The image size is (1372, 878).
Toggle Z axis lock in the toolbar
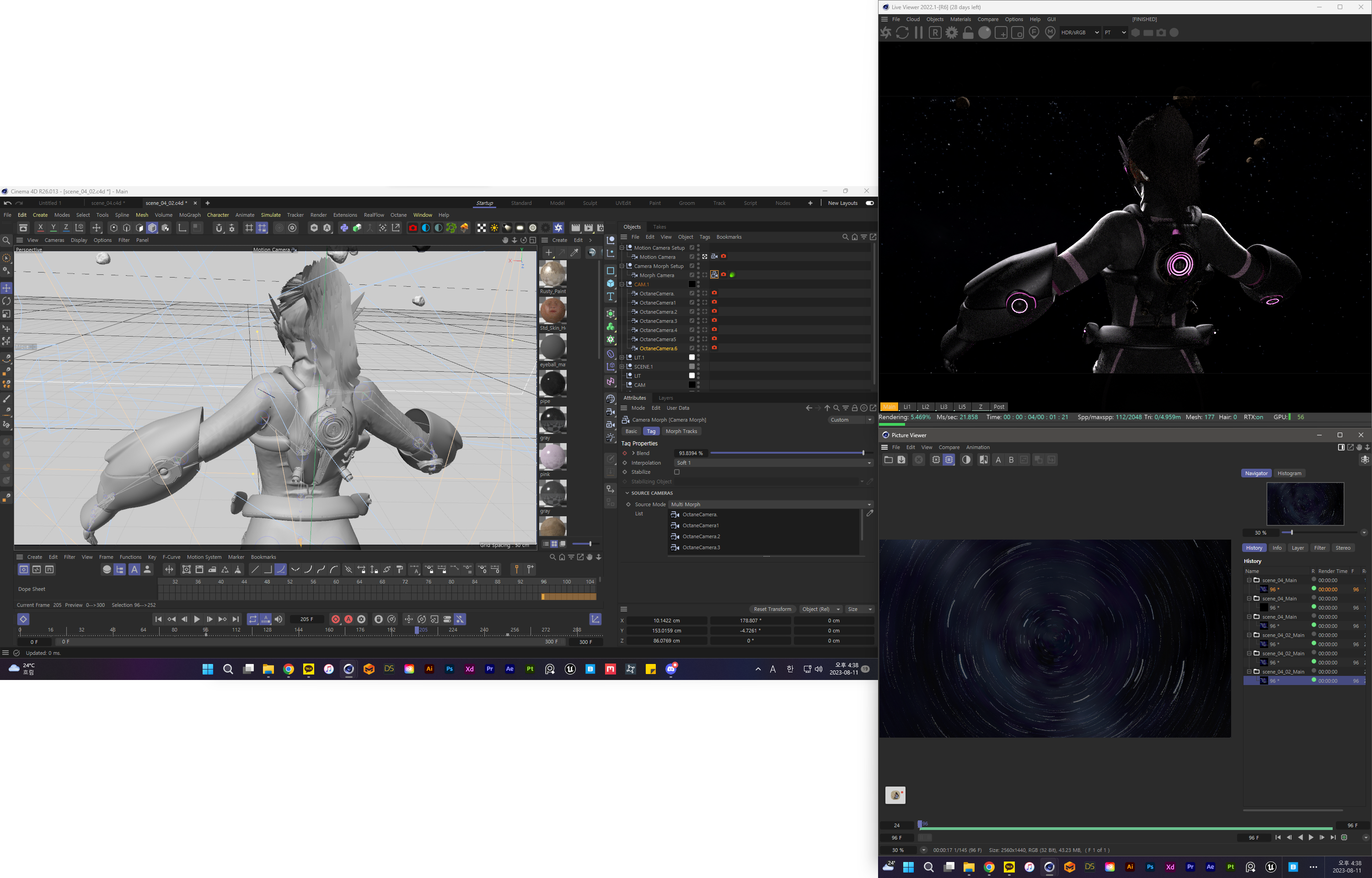point(66,228)
